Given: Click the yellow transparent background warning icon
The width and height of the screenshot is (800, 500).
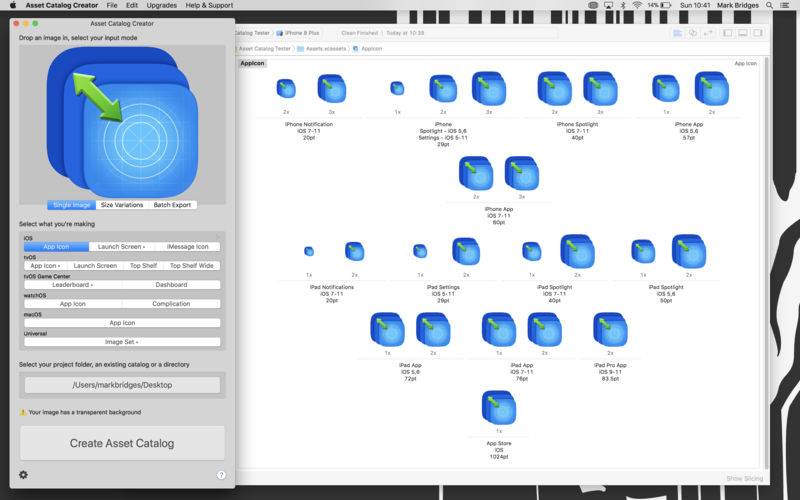Looking at the screenshot, I should tap(23, 412).
